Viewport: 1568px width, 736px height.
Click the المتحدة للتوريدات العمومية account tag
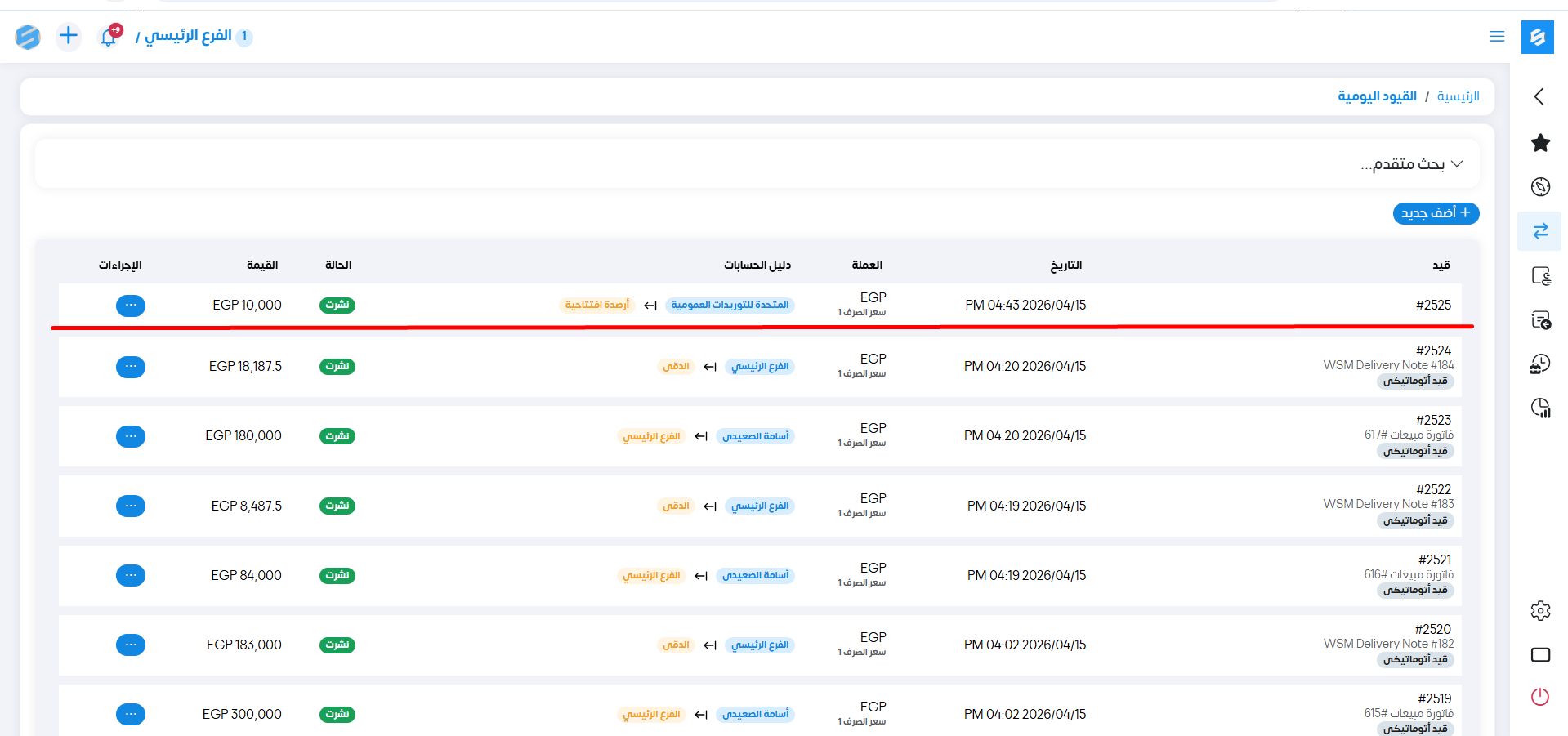pos(730,306)
